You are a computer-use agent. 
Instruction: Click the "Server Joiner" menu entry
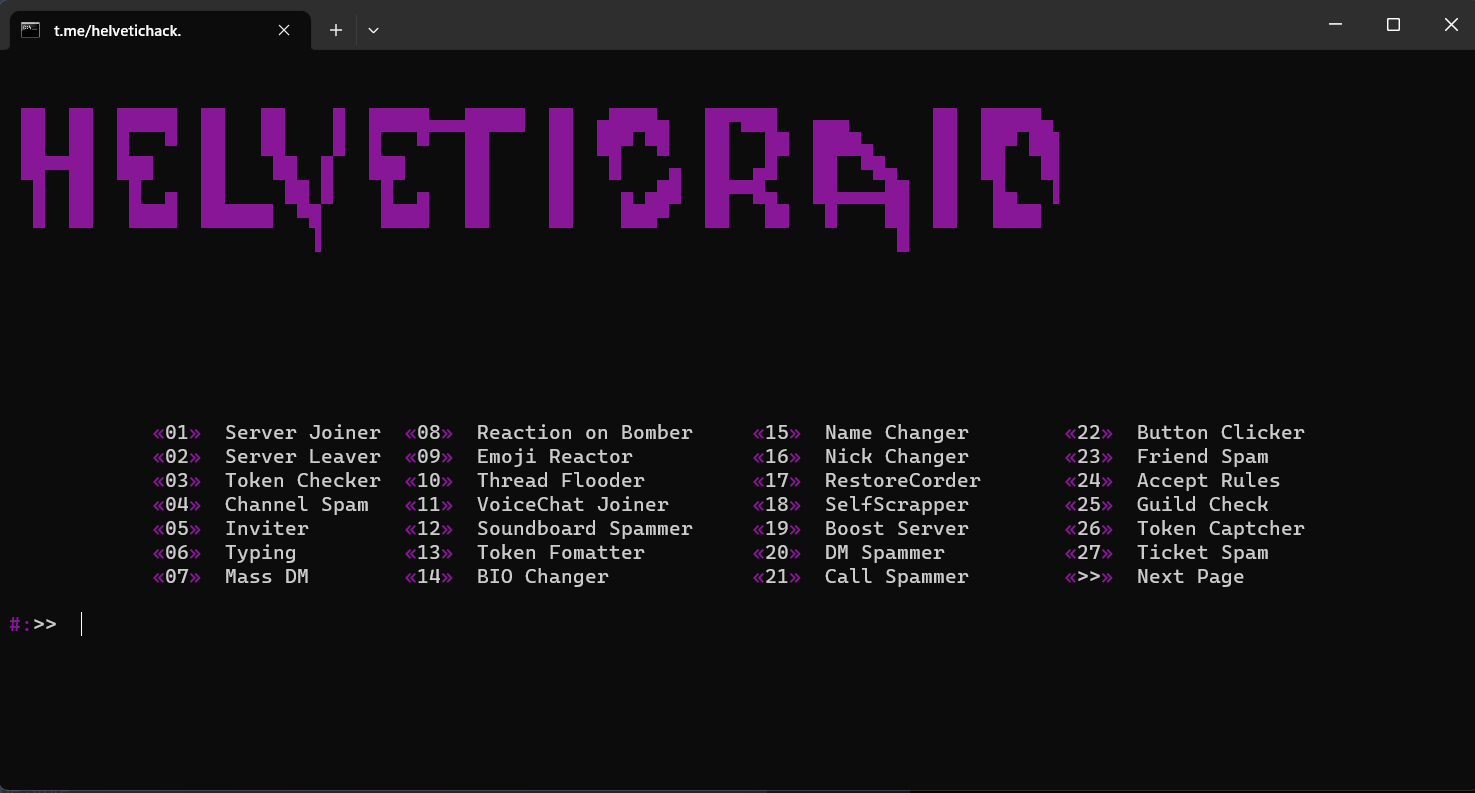pyautogui.click(x=303, y=433)
